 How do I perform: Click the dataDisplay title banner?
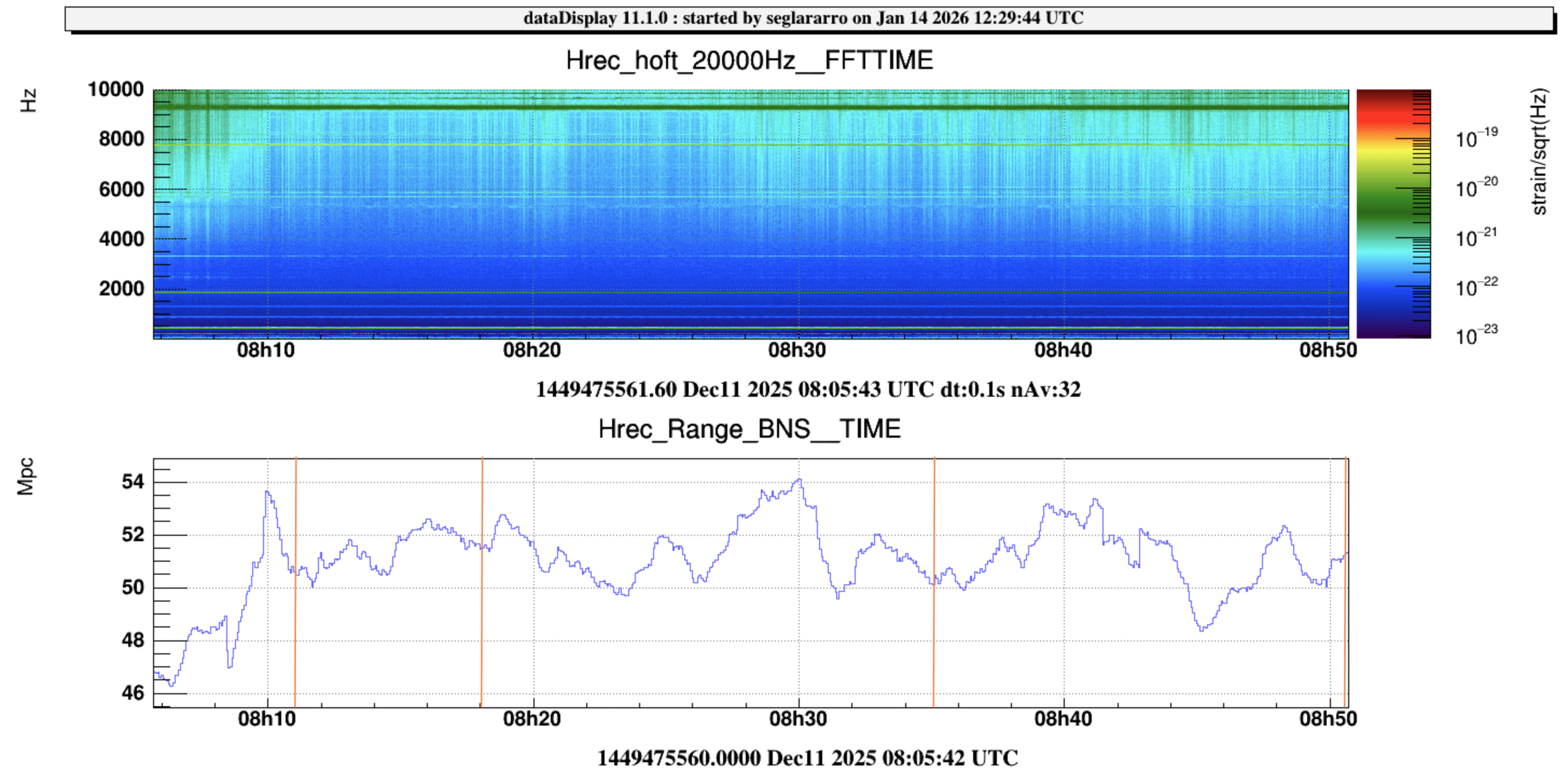tap(803, 18)
